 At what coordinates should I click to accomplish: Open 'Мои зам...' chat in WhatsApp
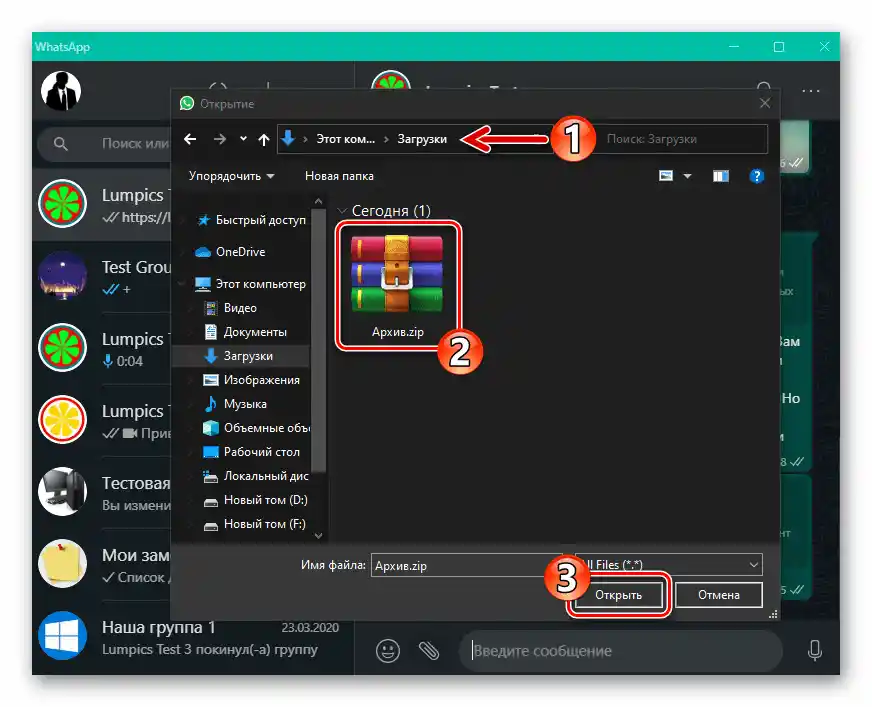(102, 564)
